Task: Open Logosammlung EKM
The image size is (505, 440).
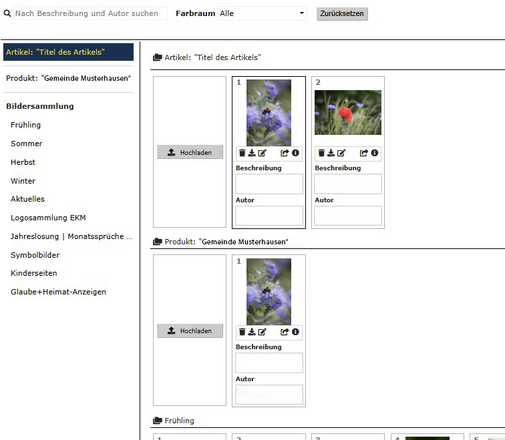Action: coord(48,218)
